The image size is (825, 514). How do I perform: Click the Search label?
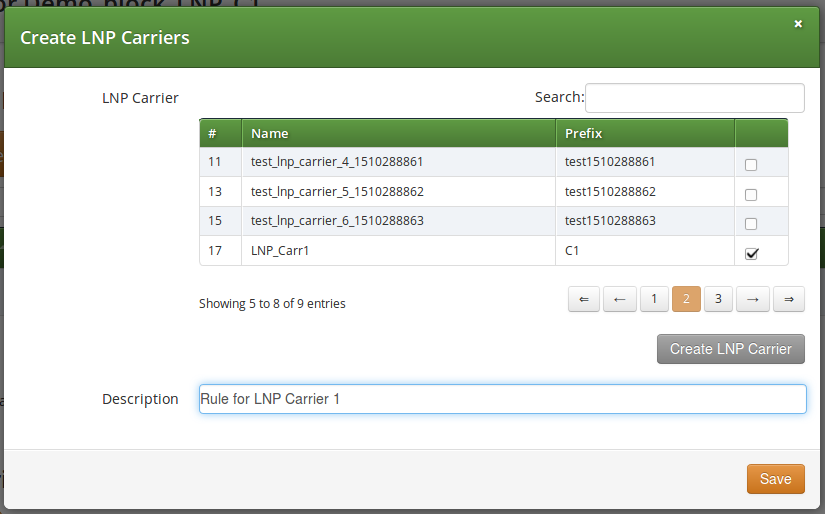(559, 97)
